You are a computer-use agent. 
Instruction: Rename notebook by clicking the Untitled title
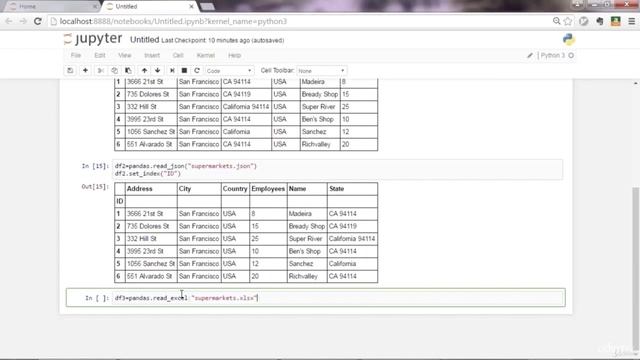tap(144, 40)
